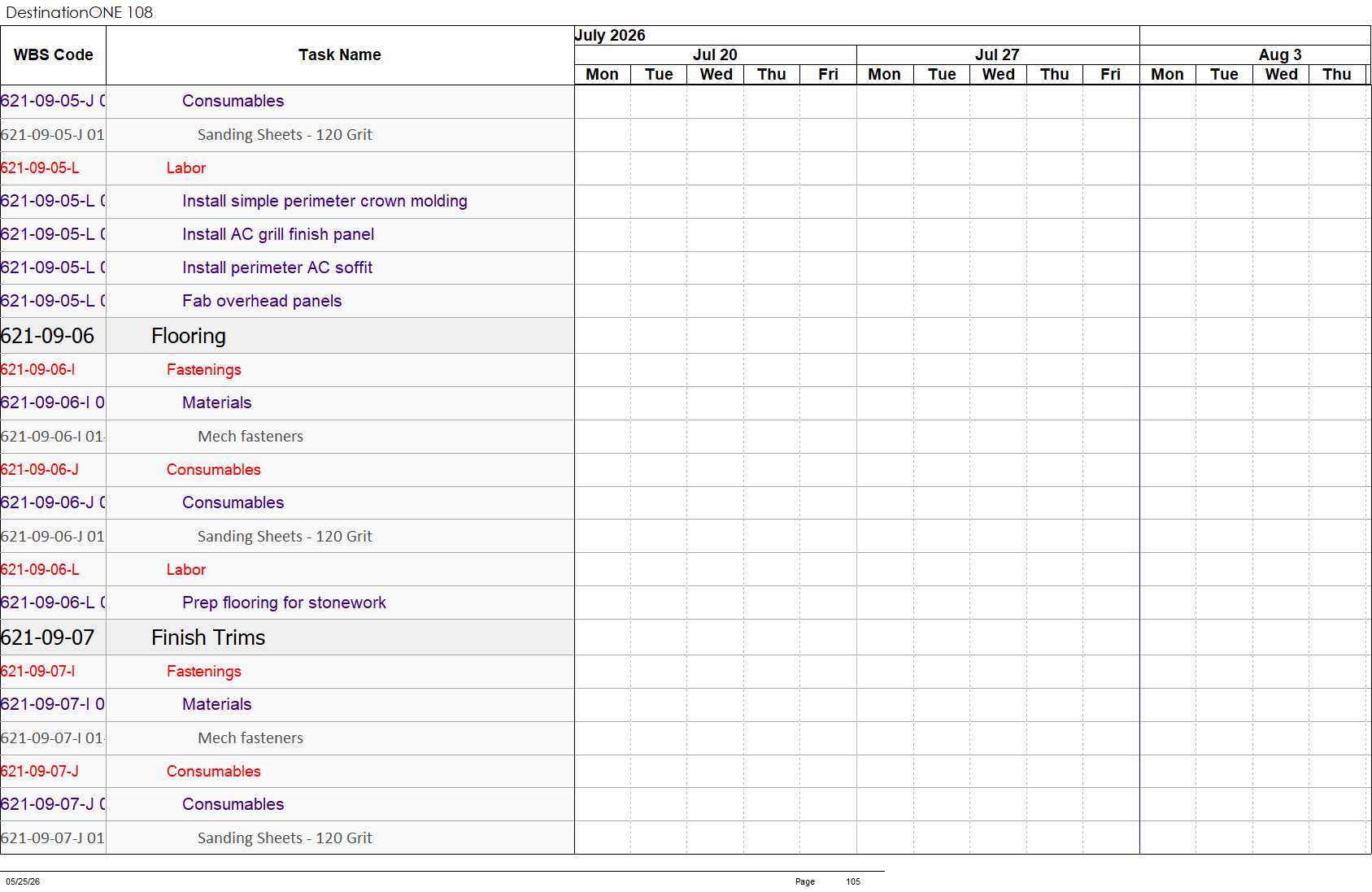
Task: Click the July 2026 month header
Action: (610, 35)
